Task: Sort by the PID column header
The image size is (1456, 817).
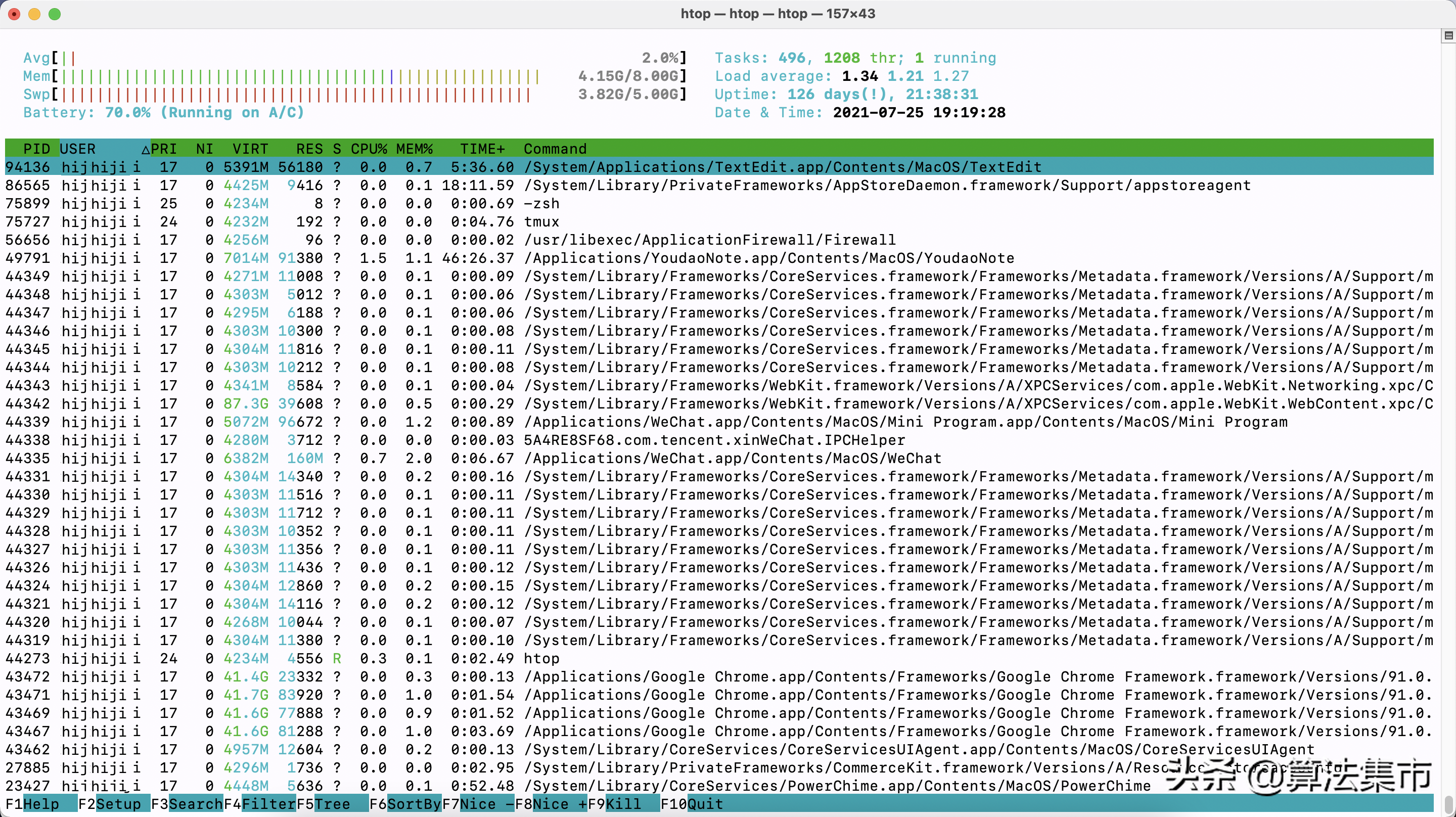Action: 36,149
